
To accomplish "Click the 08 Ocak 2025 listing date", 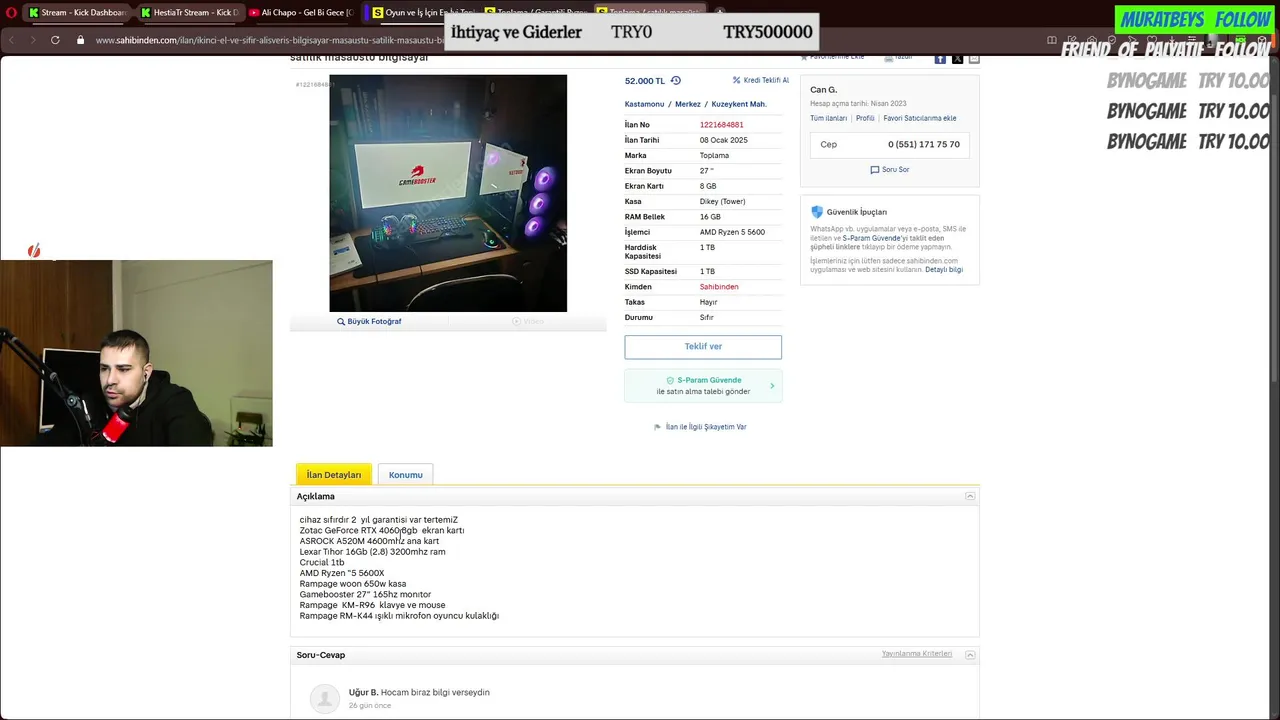I will click(x=723, y=141).
